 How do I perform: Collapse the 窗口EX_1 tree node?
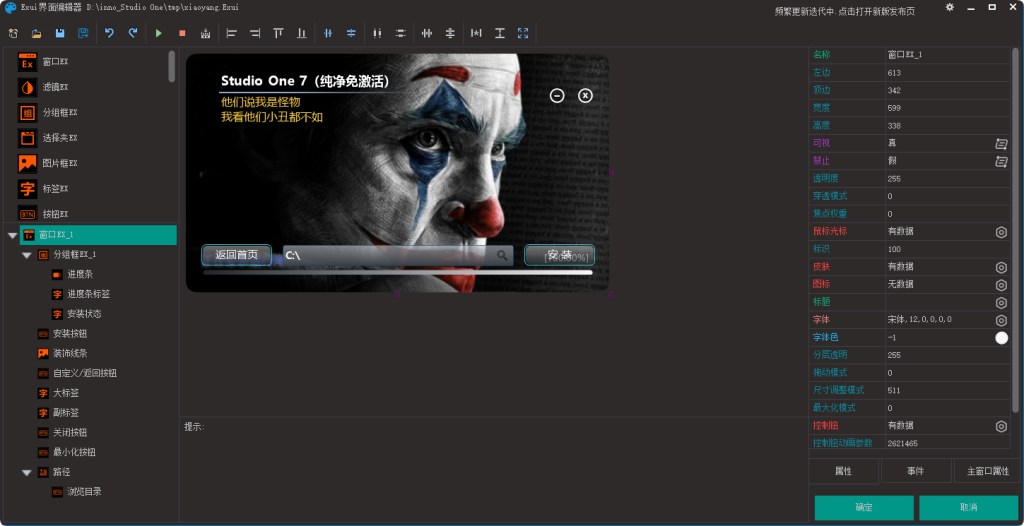tap(12, 235)
